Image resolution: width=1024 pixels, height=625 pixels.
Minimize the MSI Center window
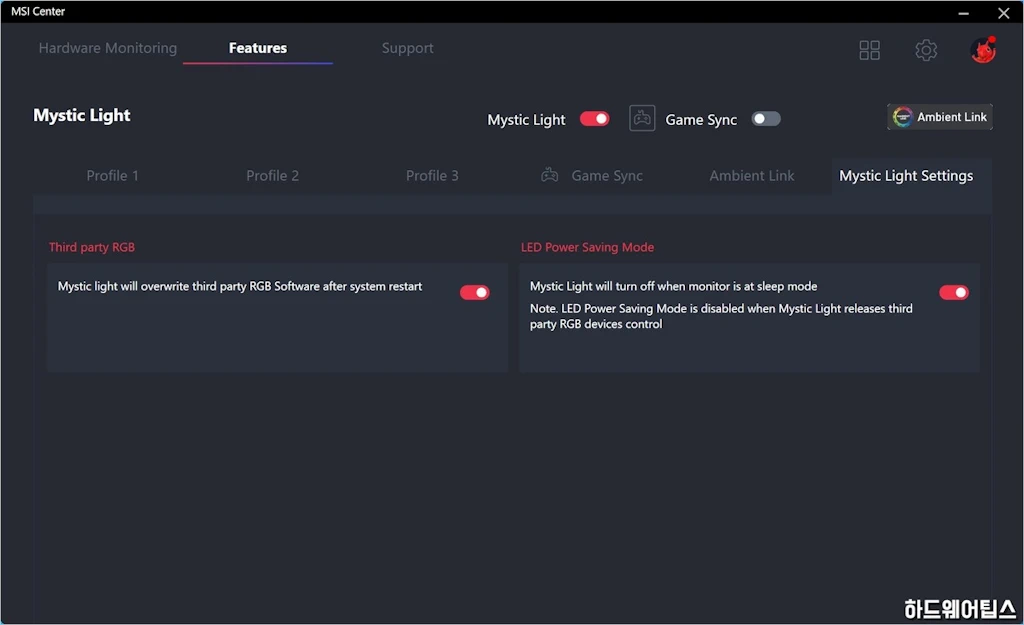(963, 12)
